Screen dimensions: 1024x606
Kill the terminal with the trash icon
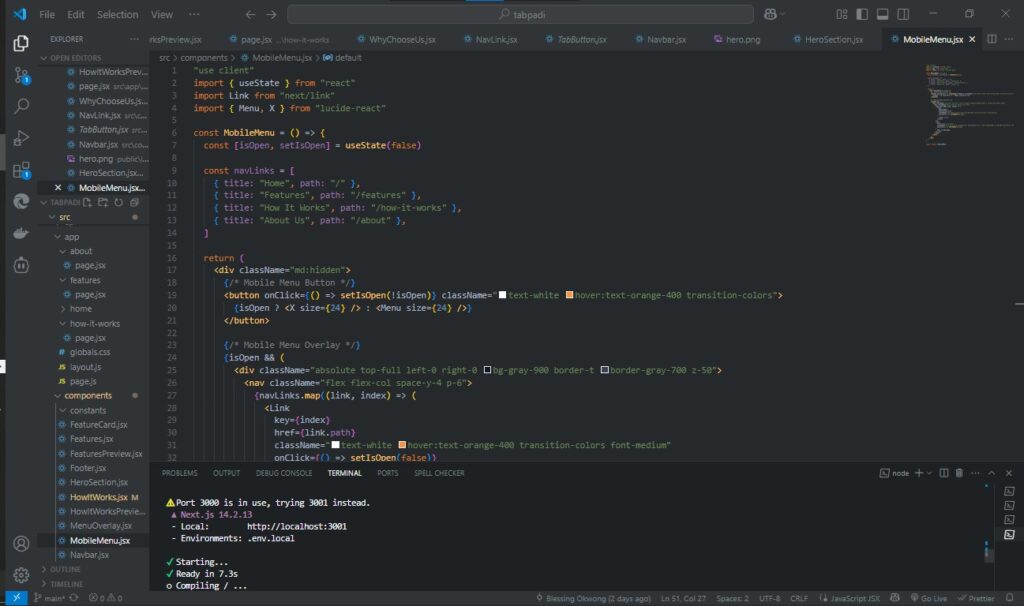(x=959, y=473)
